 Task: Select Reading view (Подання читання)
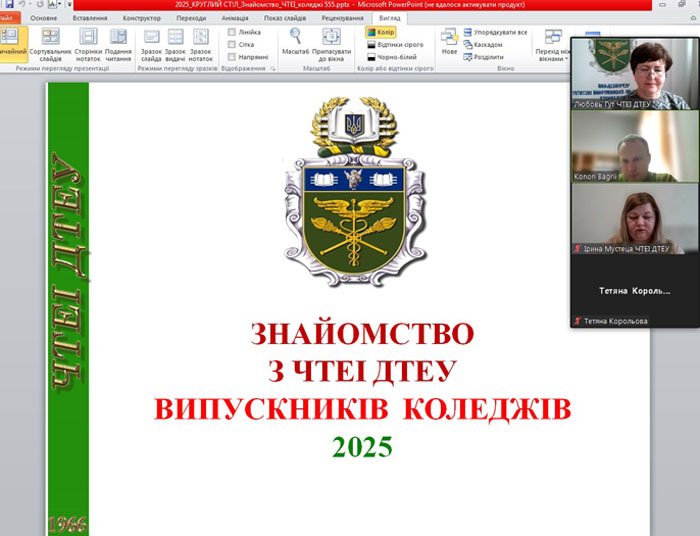118,44
